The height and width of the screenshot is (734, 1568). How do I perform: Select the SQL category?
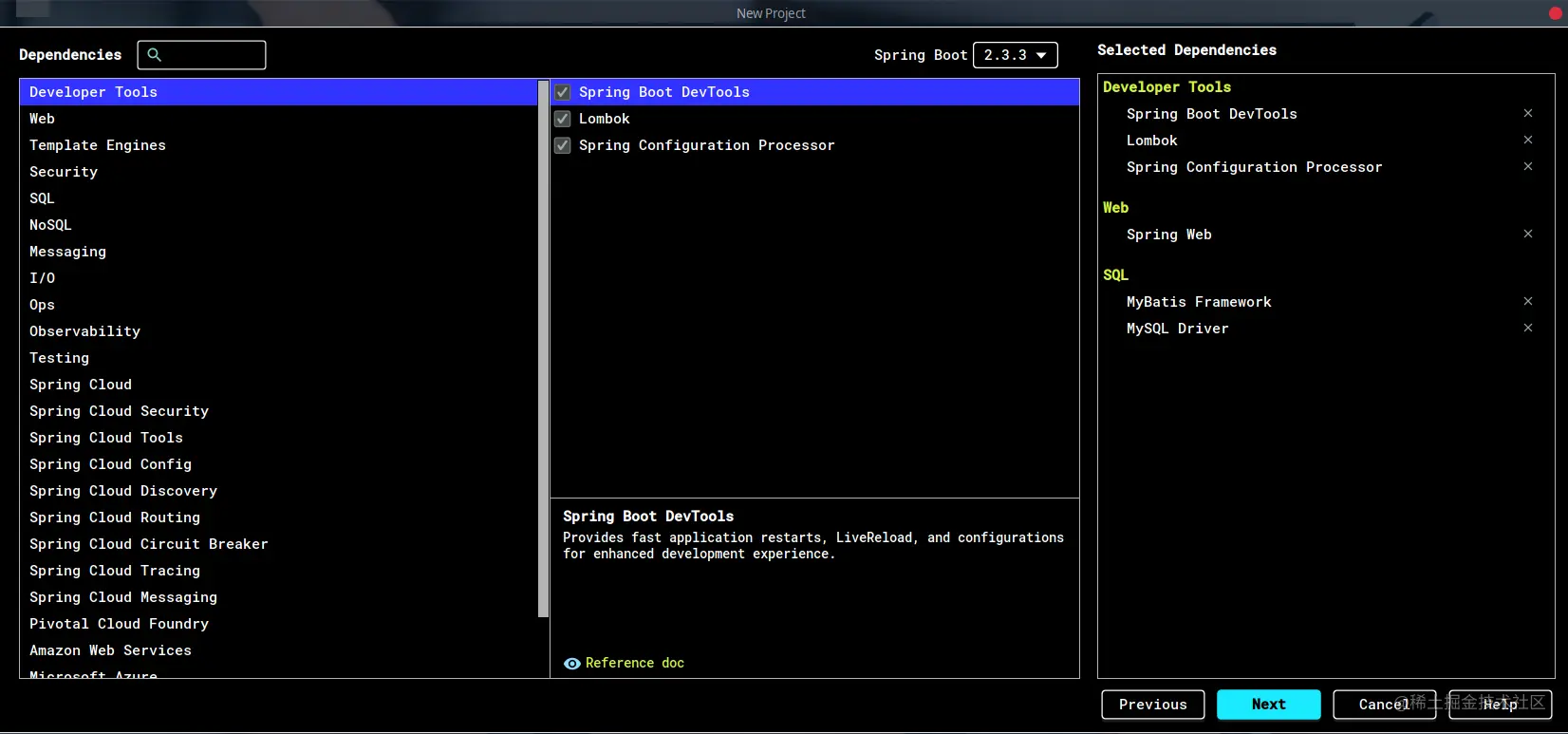click(278, 198)
